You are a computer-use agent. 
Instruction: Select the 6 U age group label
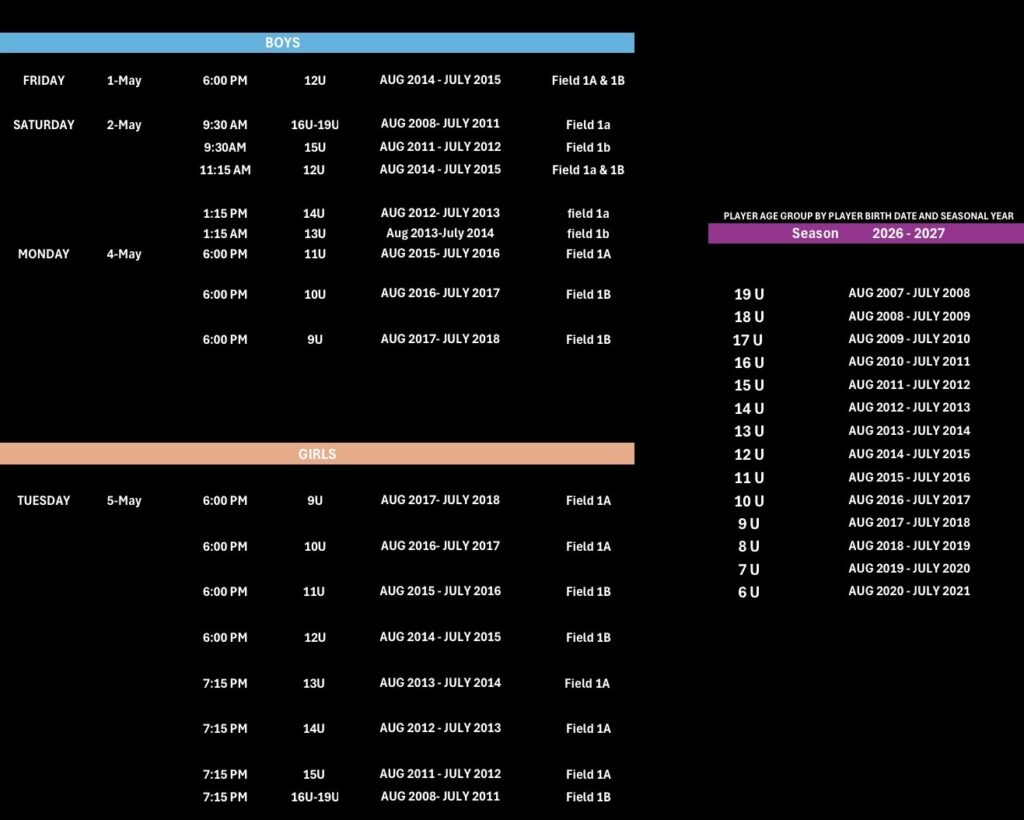click(x=749, y=592)
